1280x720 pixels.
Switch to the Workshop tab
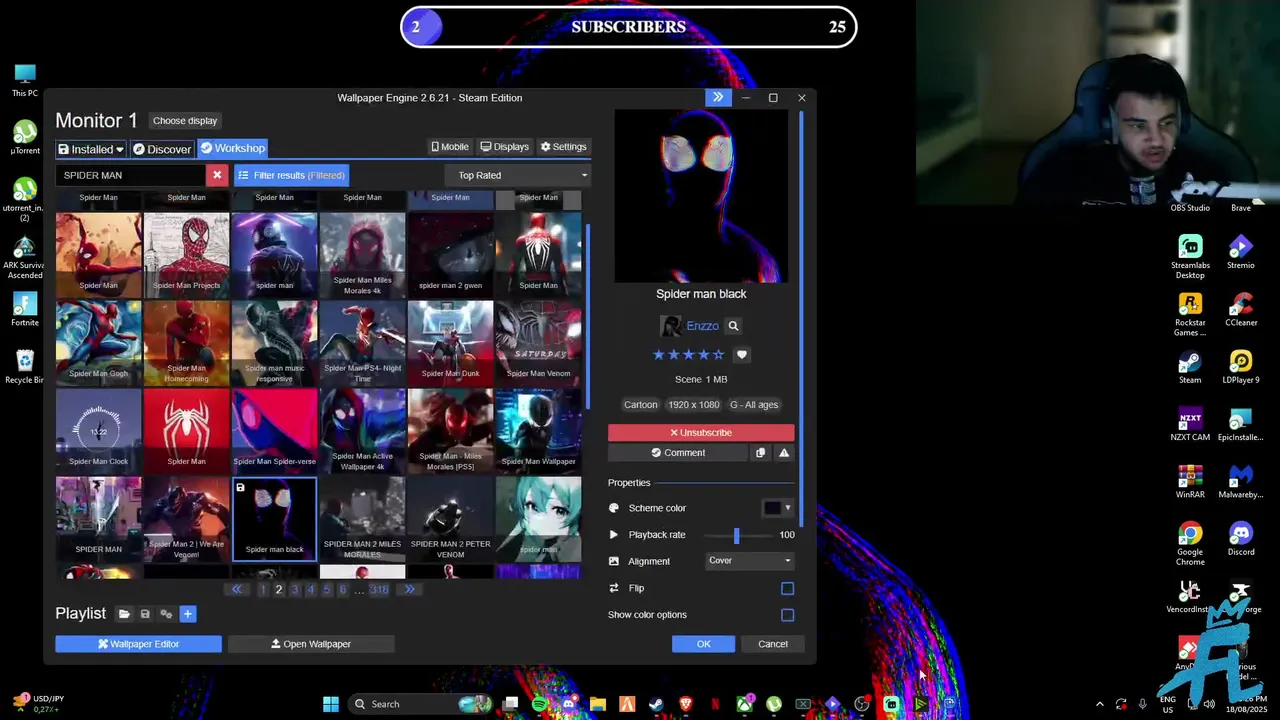232,148
